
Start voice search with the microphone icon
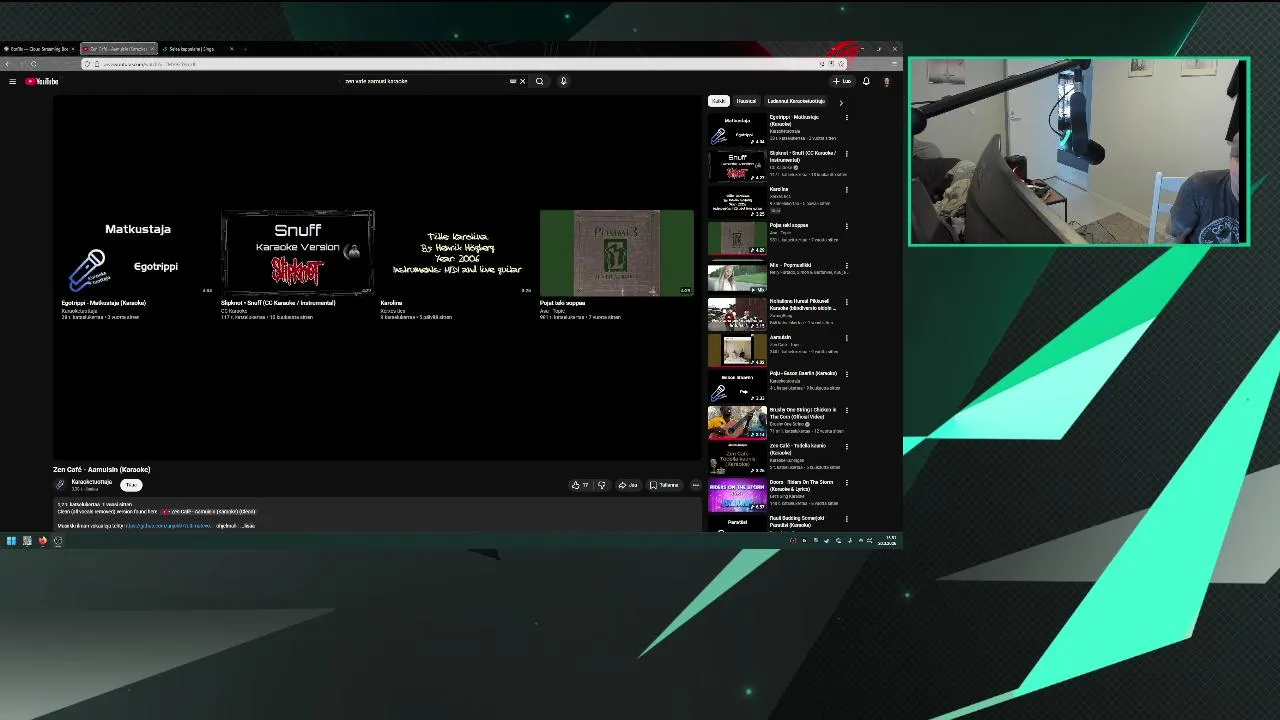click(x=563, y=81)
